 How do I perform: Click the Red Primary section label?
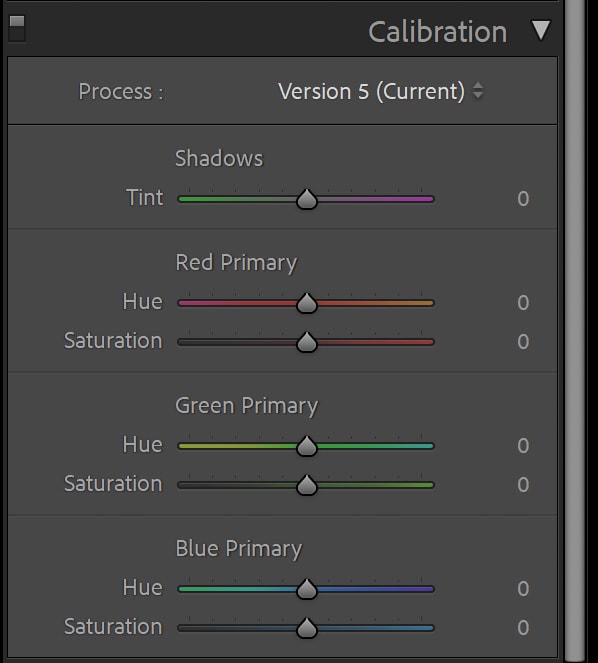pos(236,263)
